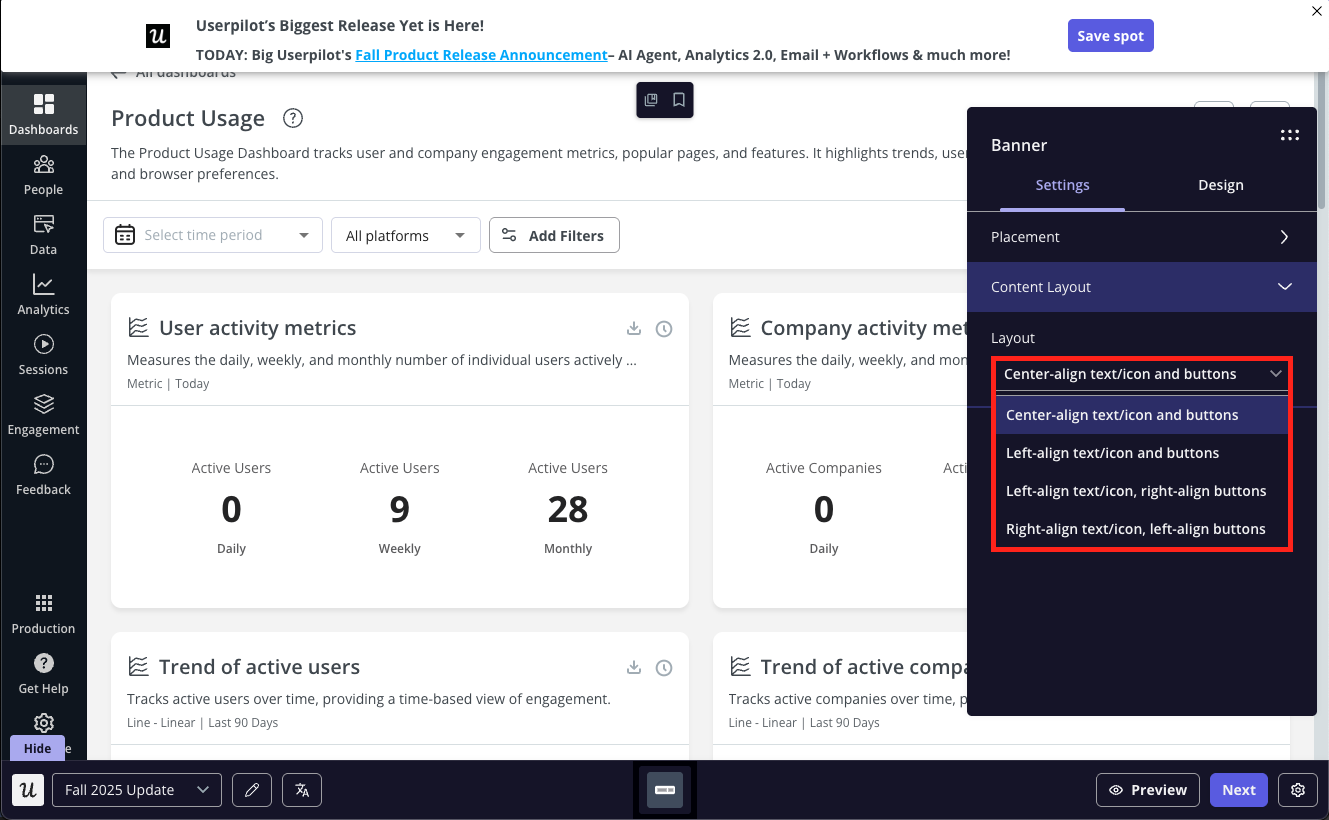Click the Save spot button

pyautogui.click(x=1111, y=36)
